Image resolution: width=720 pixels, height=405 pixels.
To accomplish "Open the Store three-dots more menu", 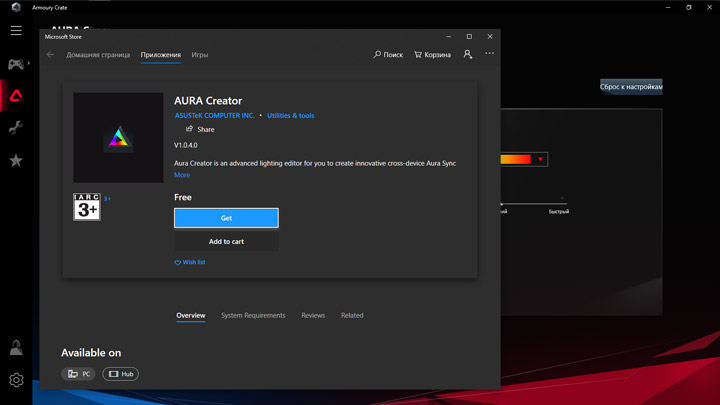I will (x=489, y=54).
